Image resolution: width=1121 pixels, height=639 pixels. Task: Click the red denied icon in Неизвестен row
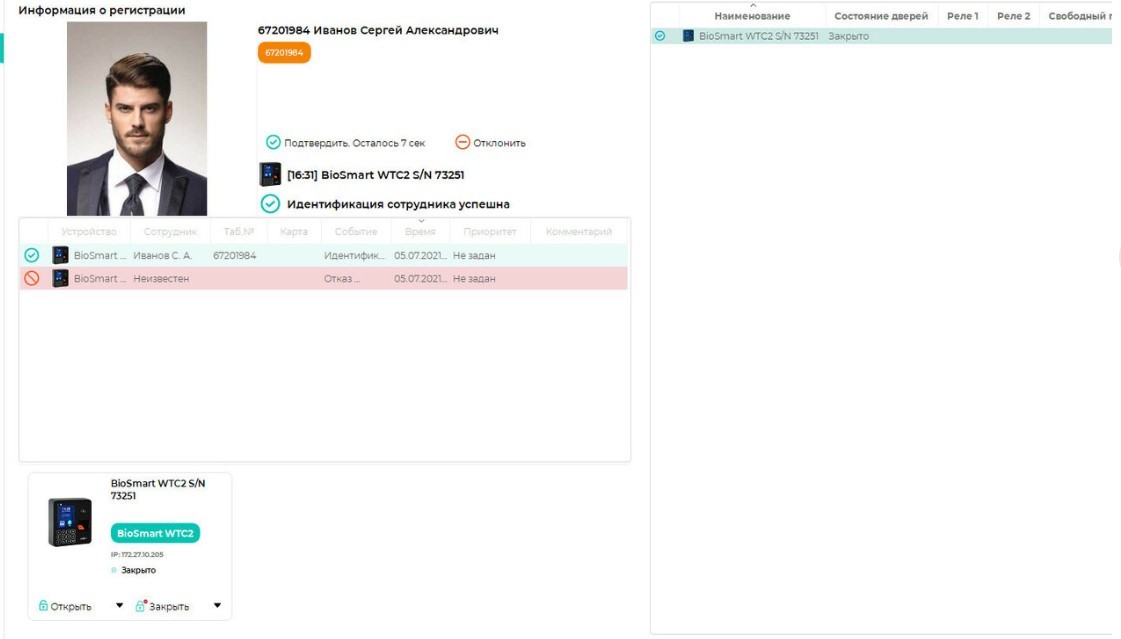[32, 279]
